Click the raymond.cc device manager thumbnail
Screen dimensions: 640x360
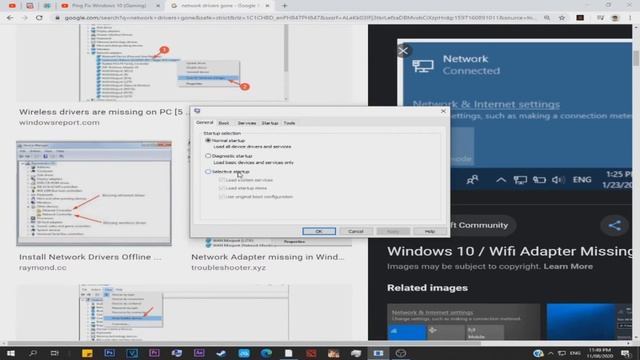tap(94, 193)
